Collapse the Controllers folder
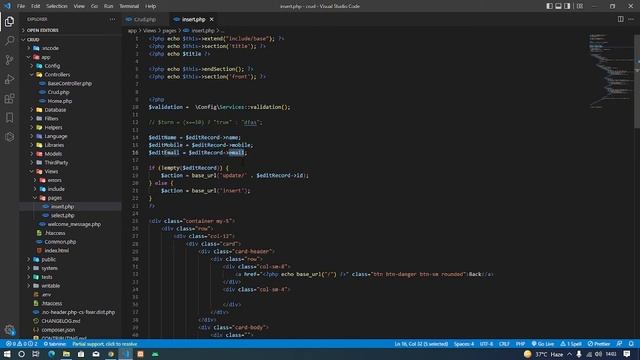This screenshot has height=360, width=640. tap(57, 75)
